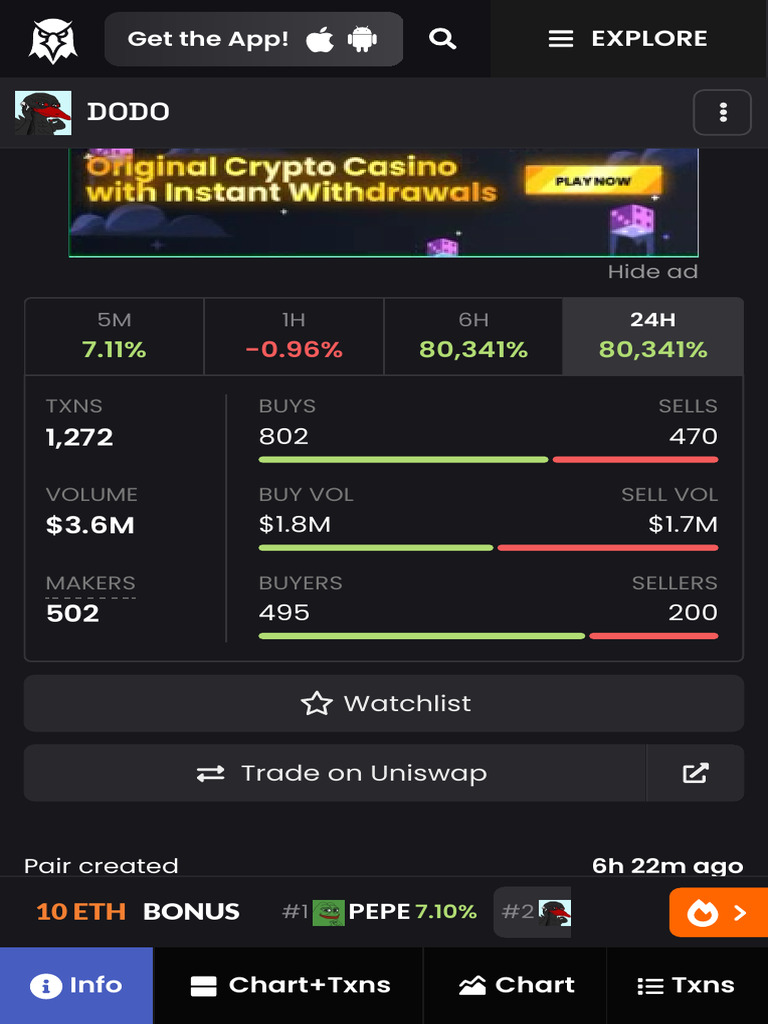Open the search magnifier icon

pos(442,39)
